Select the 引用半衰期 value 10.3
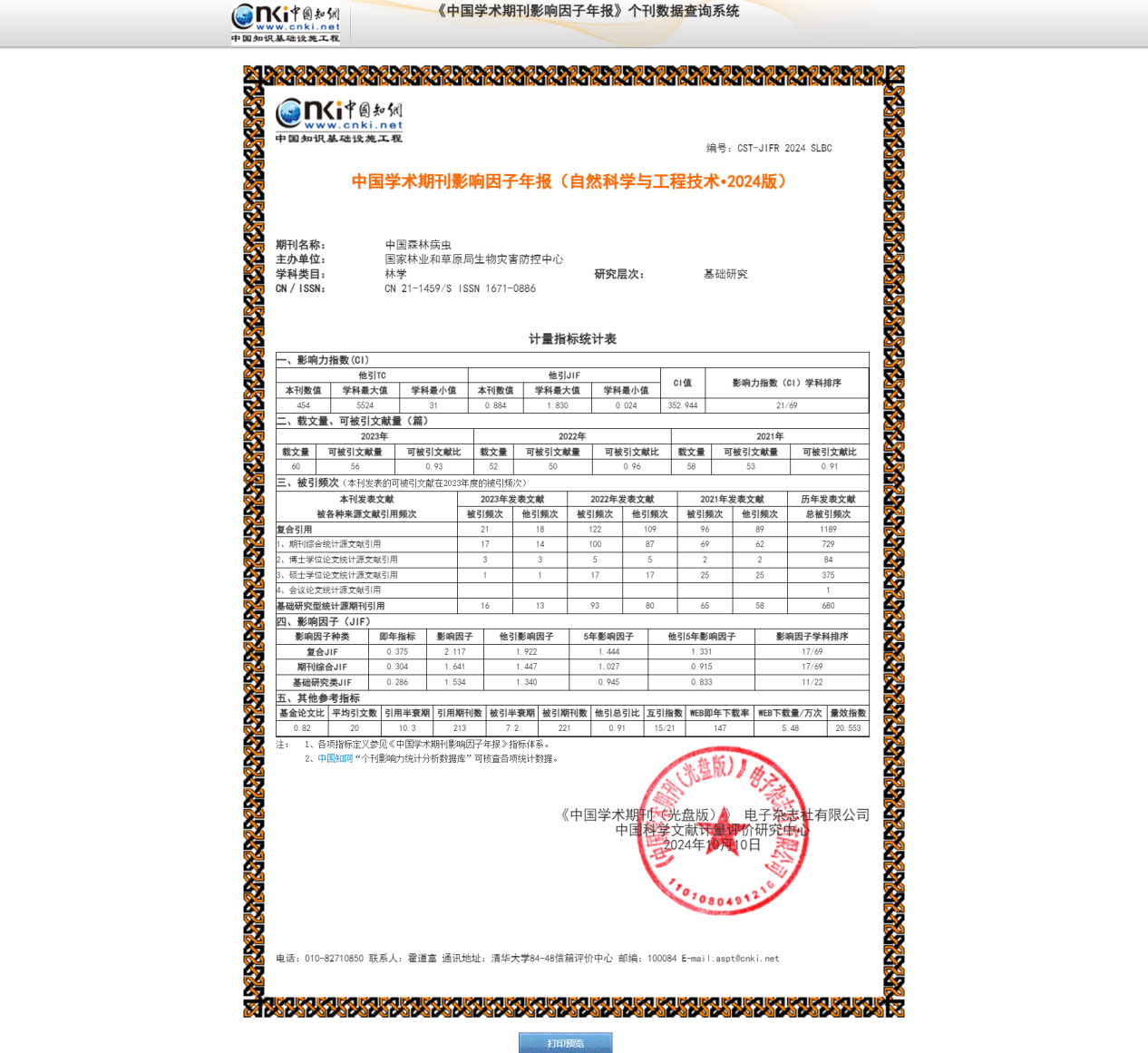 [x=407, y=728]
